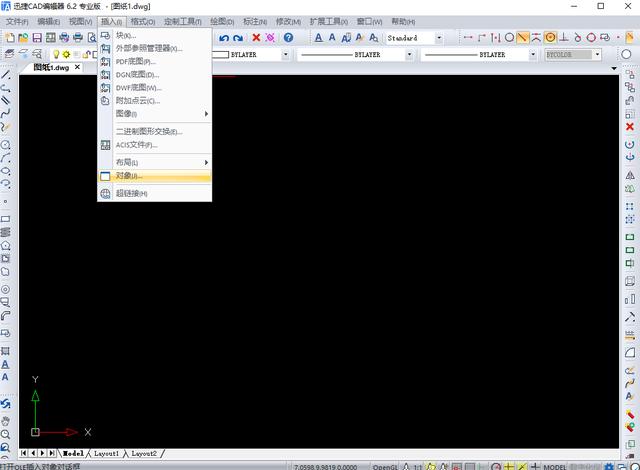Click the Mirror triangle icon in right toolbar
This screenshot has height=470, width=640.
click(x=630, y=175)
